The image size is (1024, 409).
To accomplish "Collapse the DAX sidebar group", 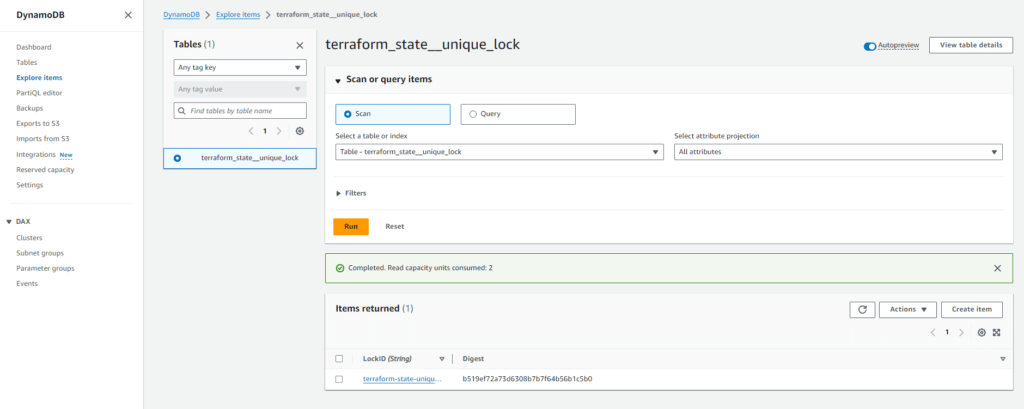I will 8,221.
